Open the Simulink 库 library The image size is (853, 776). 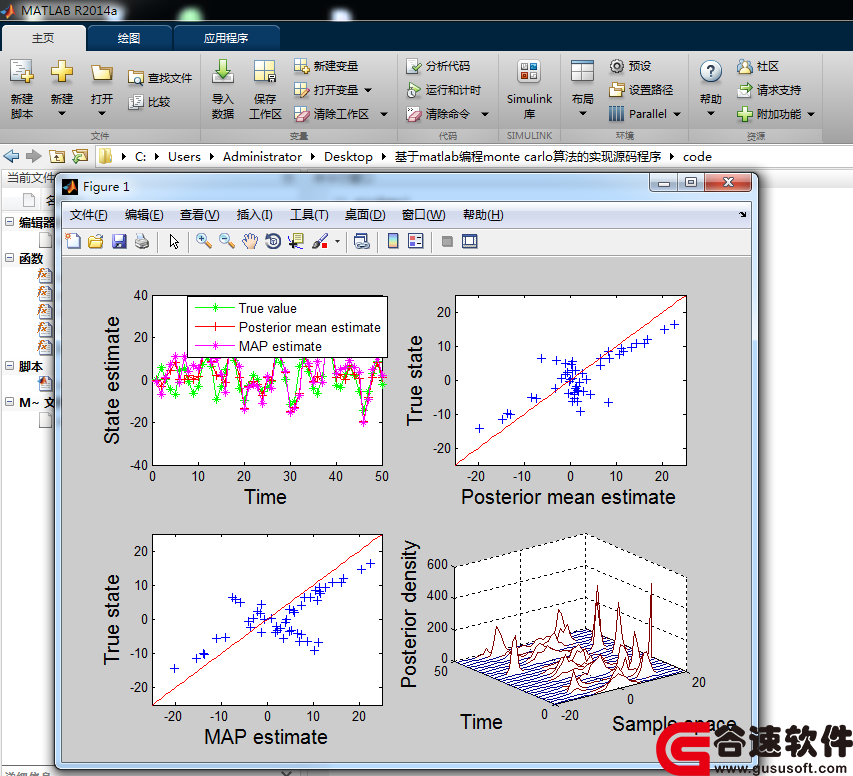pos(529,89)
